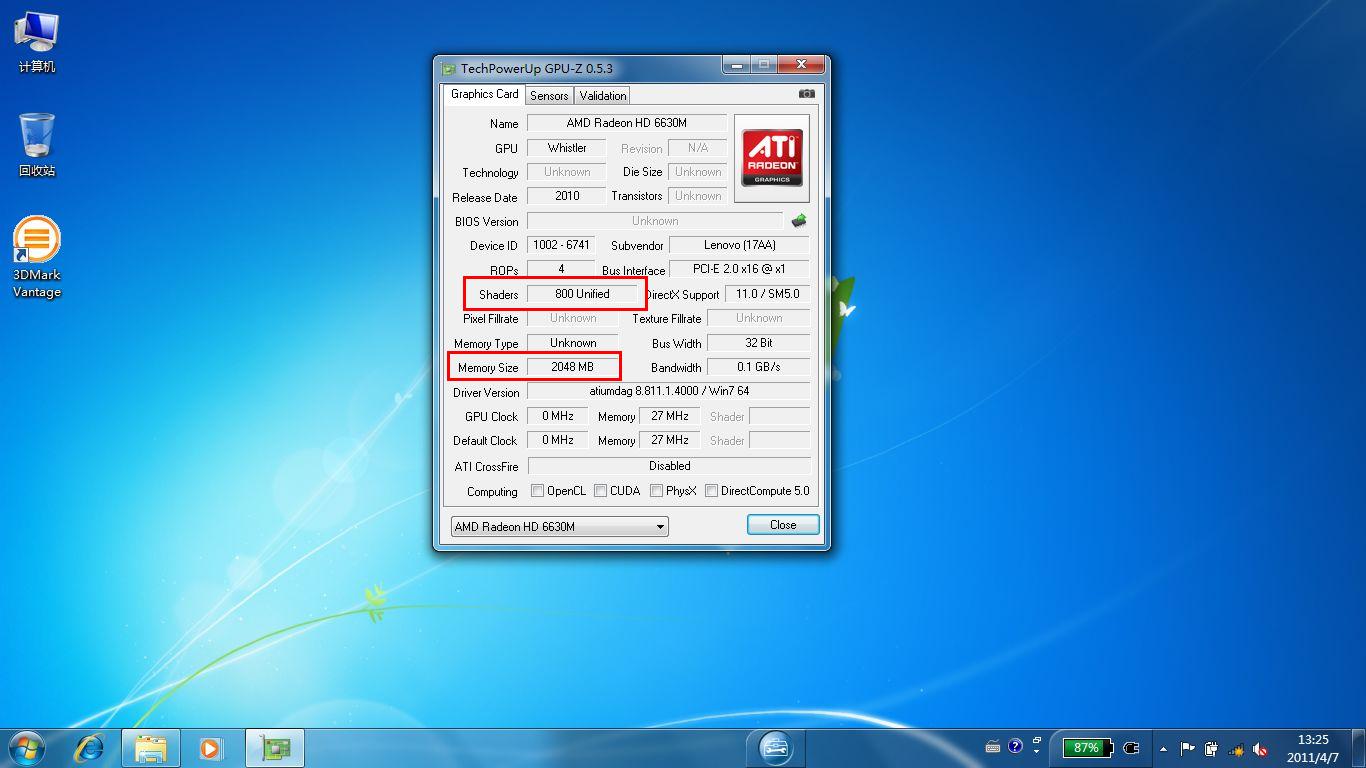The width and height of the screenshot is (1366, 768).
Task: Click the BIOS save chip icon
Action: pyautogui.click(x=798, y=221)
